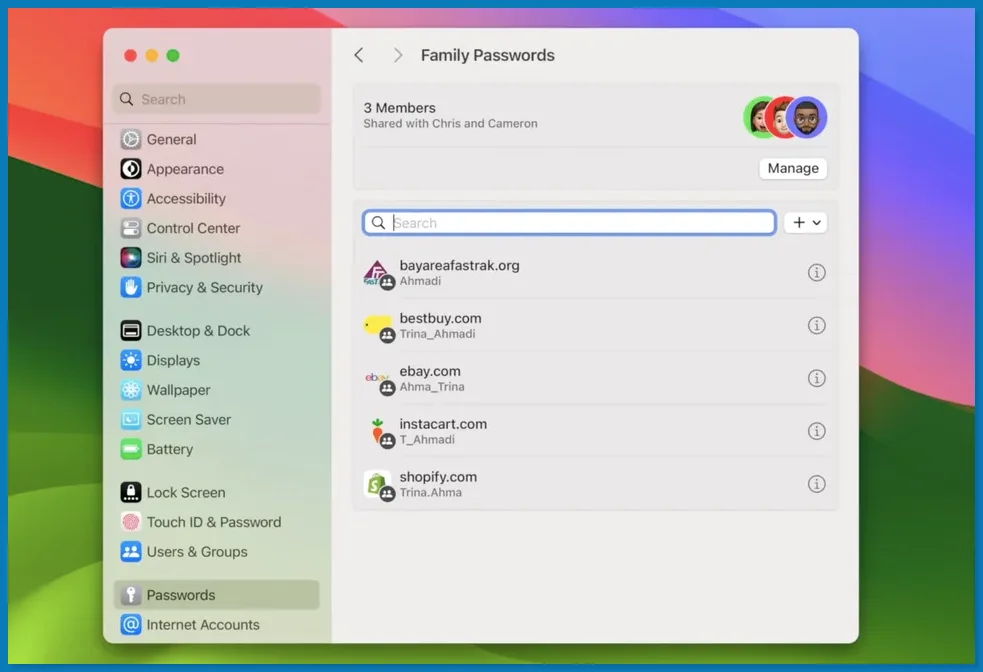Screen dimensions: 983x672
Task: Click the family members avatar group
Action: pyautogui.click(x=785, y=118)
